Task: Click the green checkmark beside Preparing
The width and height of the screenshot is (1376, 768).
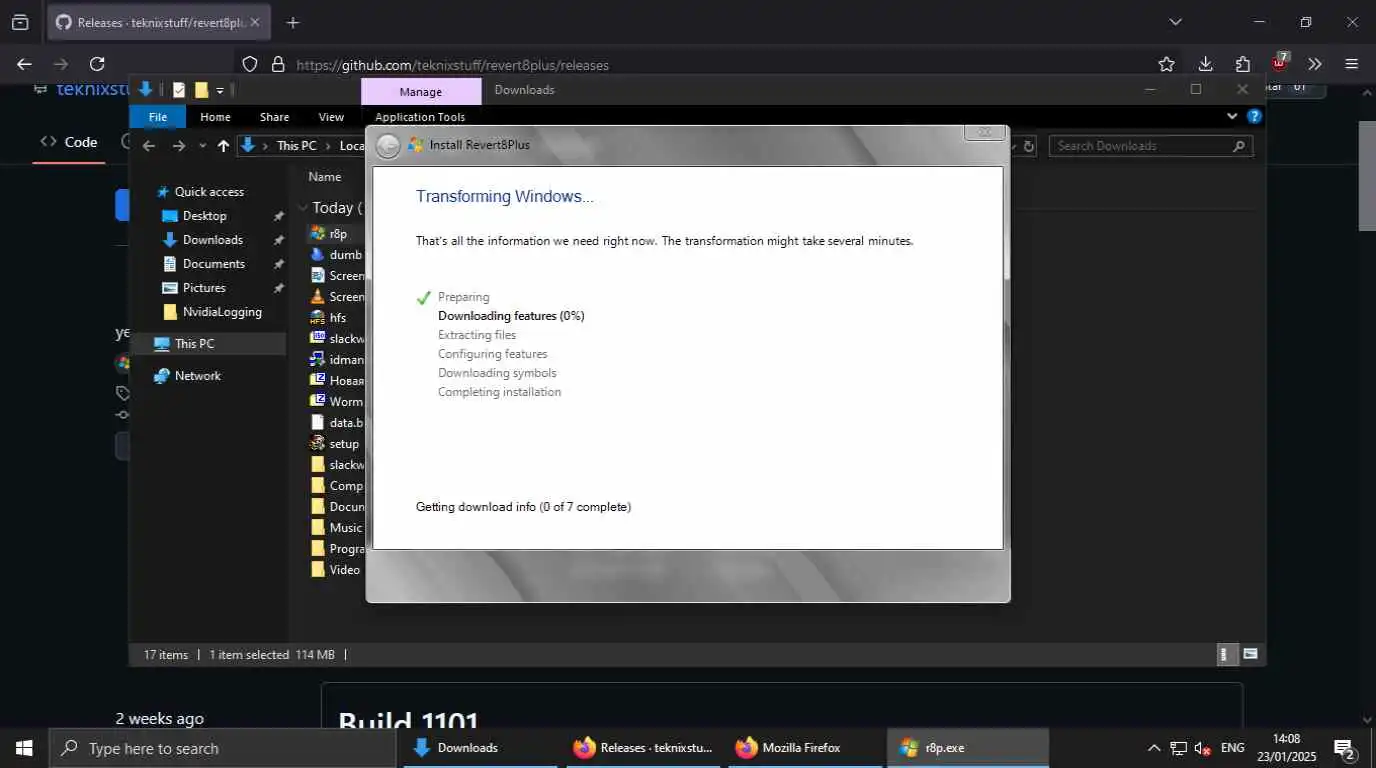Action: (x=424, y=298)
